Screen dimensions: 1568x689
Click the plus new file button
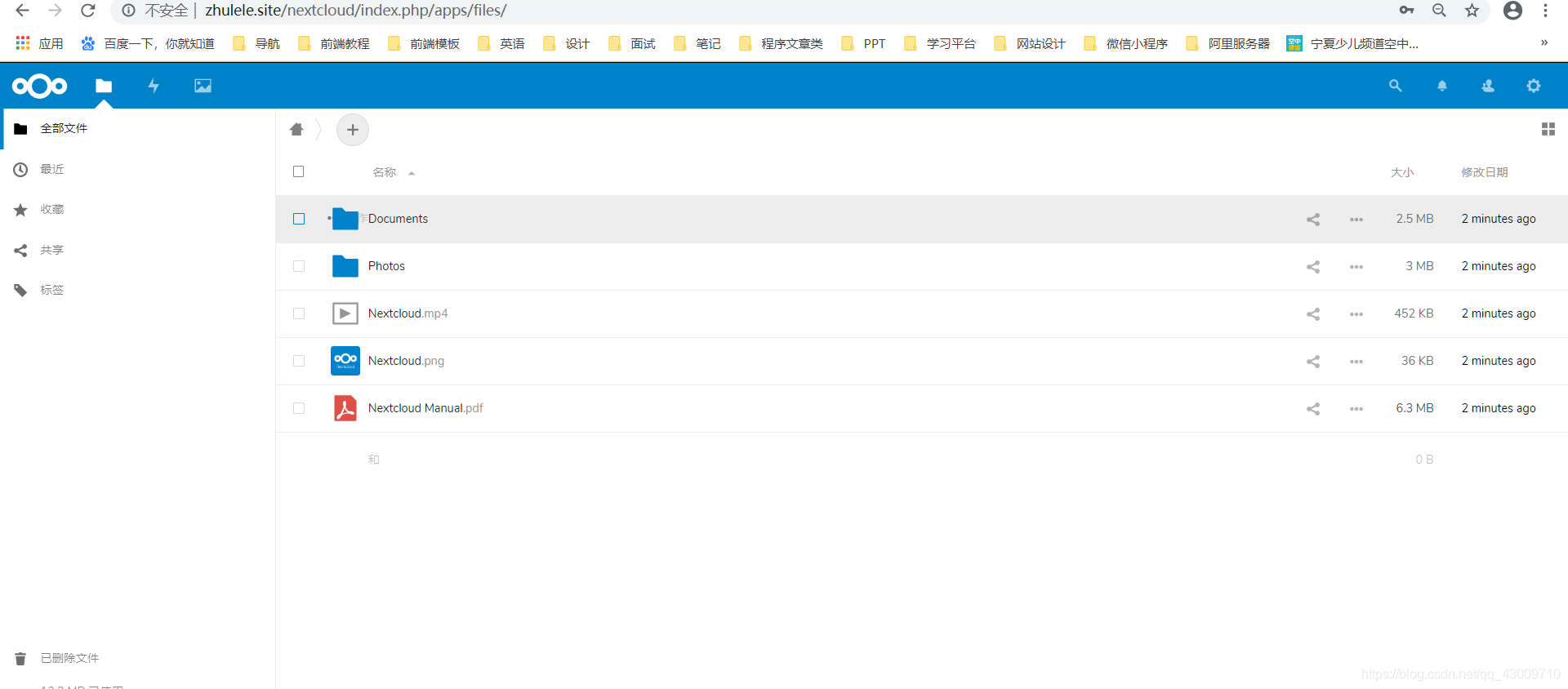tap(353, 130)
